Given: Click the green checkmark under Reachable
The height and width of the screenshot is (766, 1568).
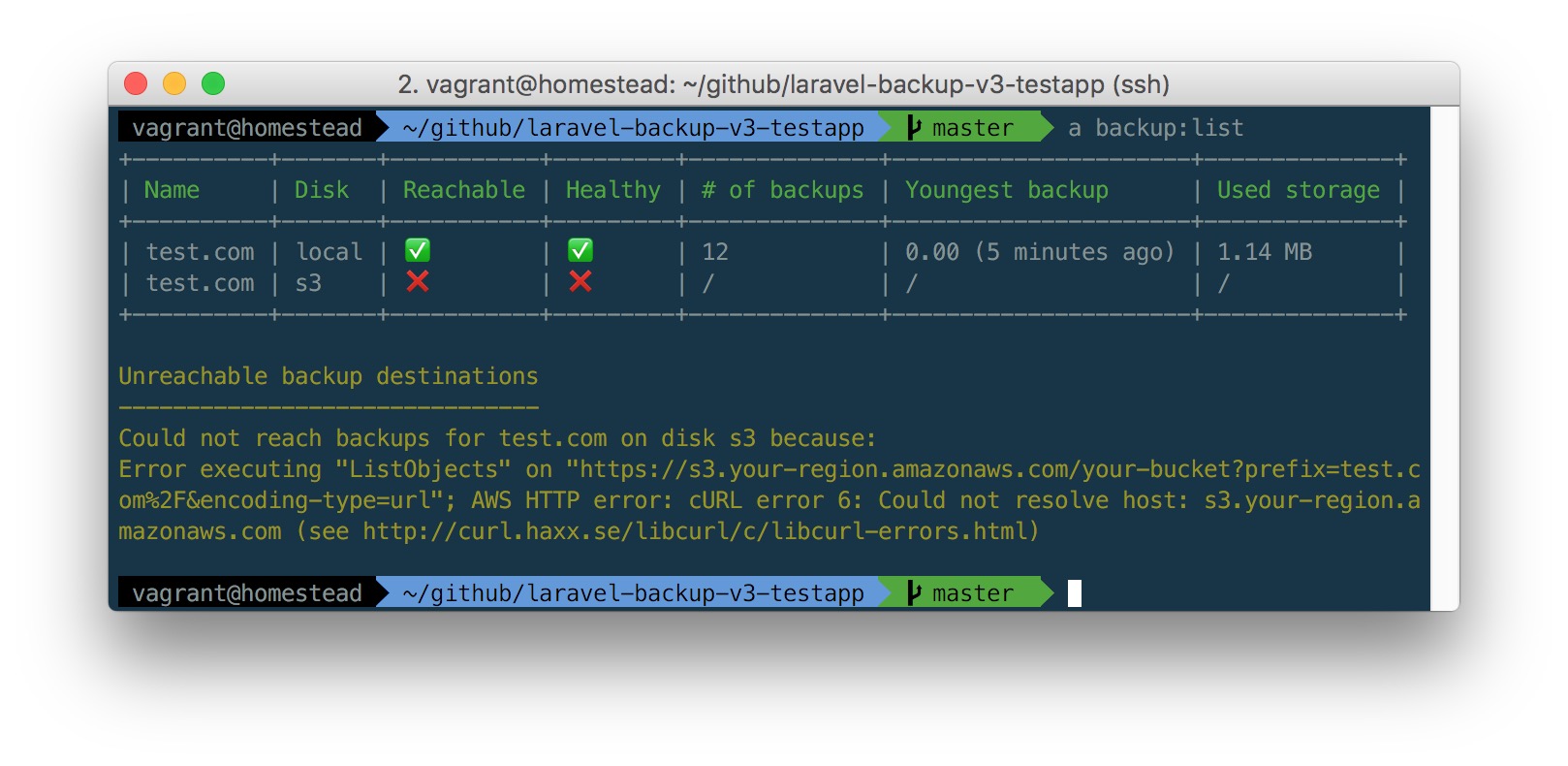Looking at the screenshot, I should 418,251.
